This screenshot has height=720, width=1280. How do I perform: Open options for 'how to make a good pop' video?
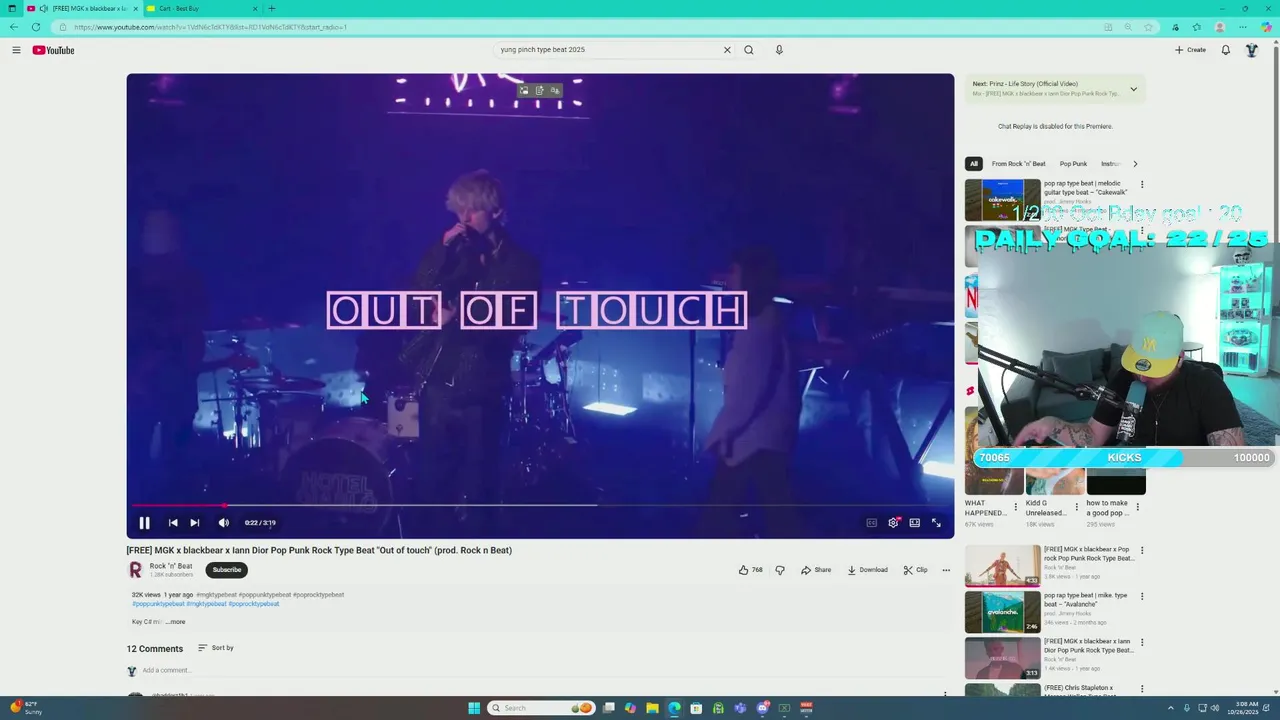1137,507
